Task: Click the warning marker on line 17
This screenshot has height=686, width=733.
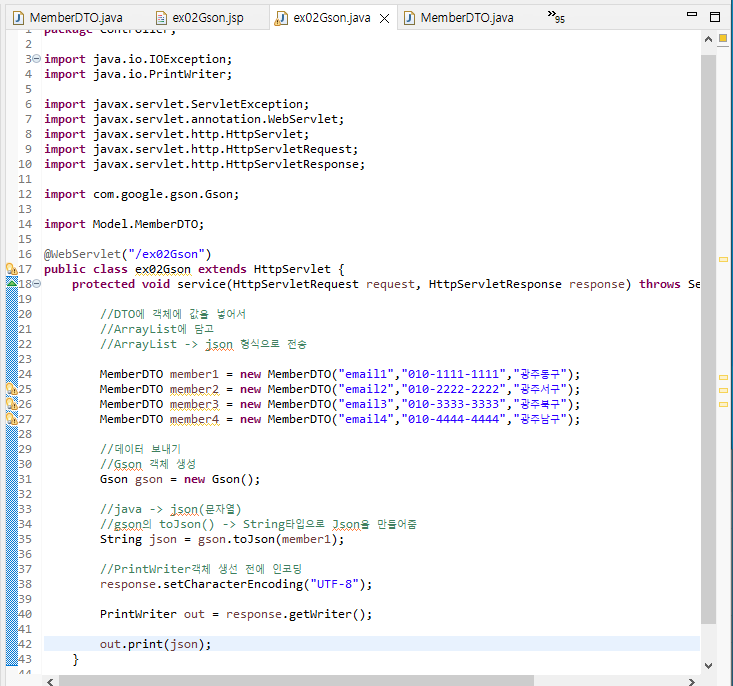Action: (11, 269)
